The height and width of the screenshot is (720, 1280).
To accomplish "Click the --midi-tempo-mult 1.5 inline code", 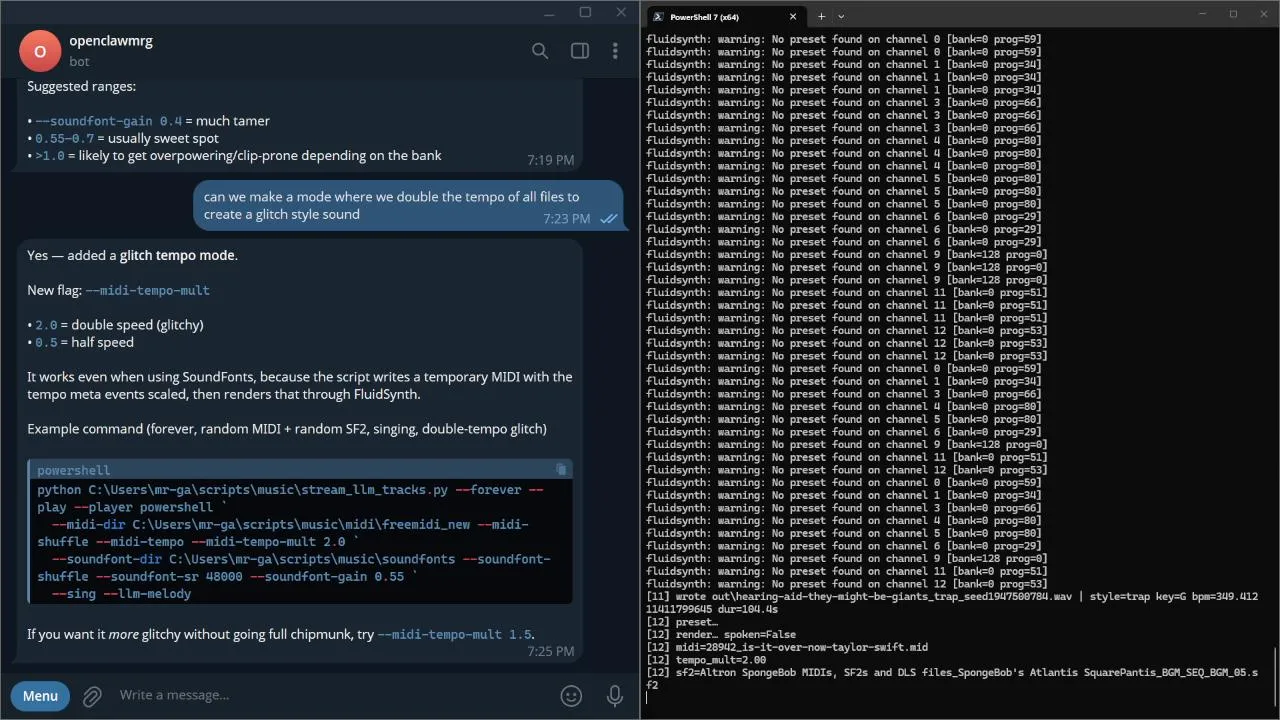I will click(454, 634).
